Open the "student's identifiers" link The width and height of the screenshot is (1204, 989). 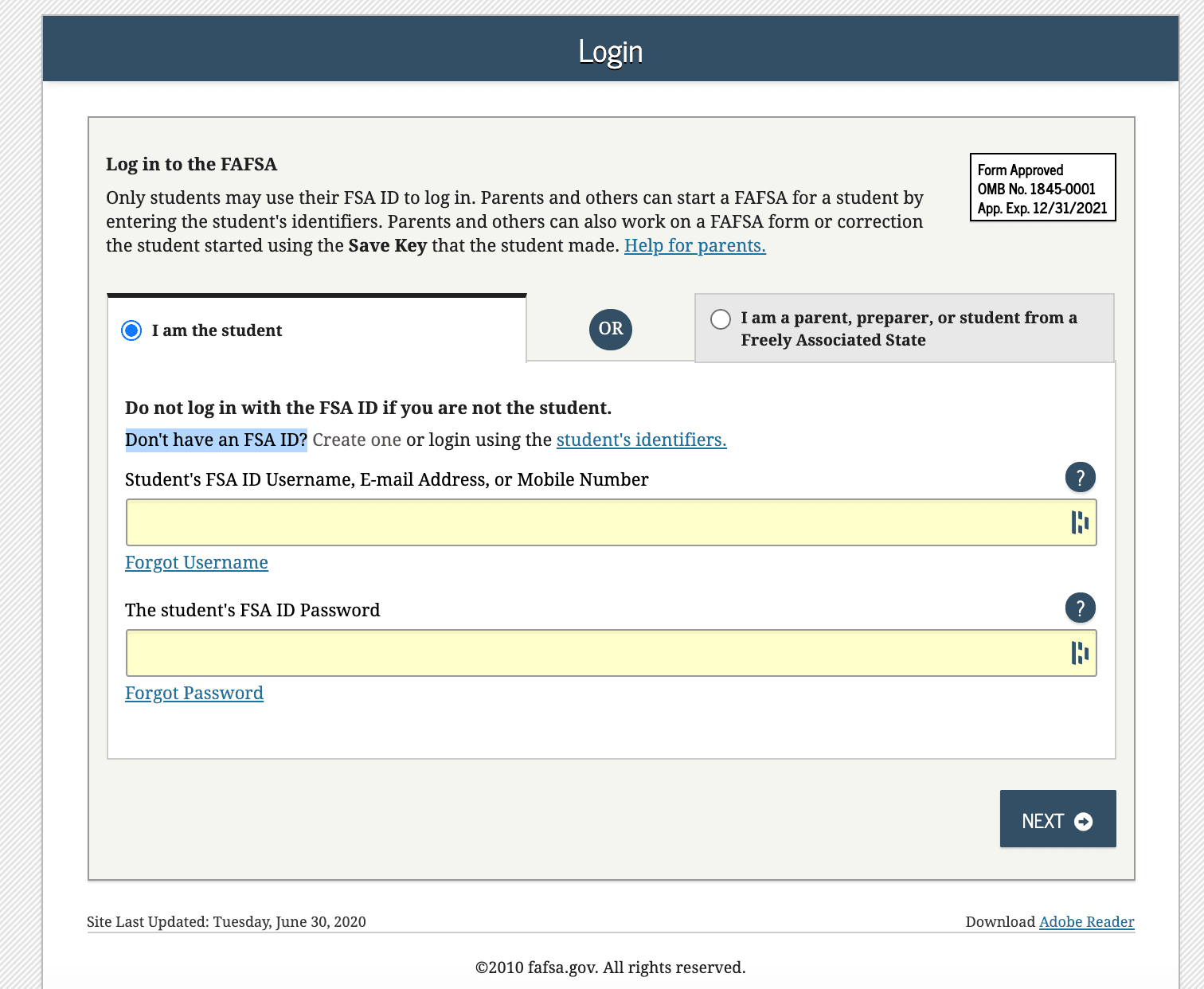(x=641, y=440)
